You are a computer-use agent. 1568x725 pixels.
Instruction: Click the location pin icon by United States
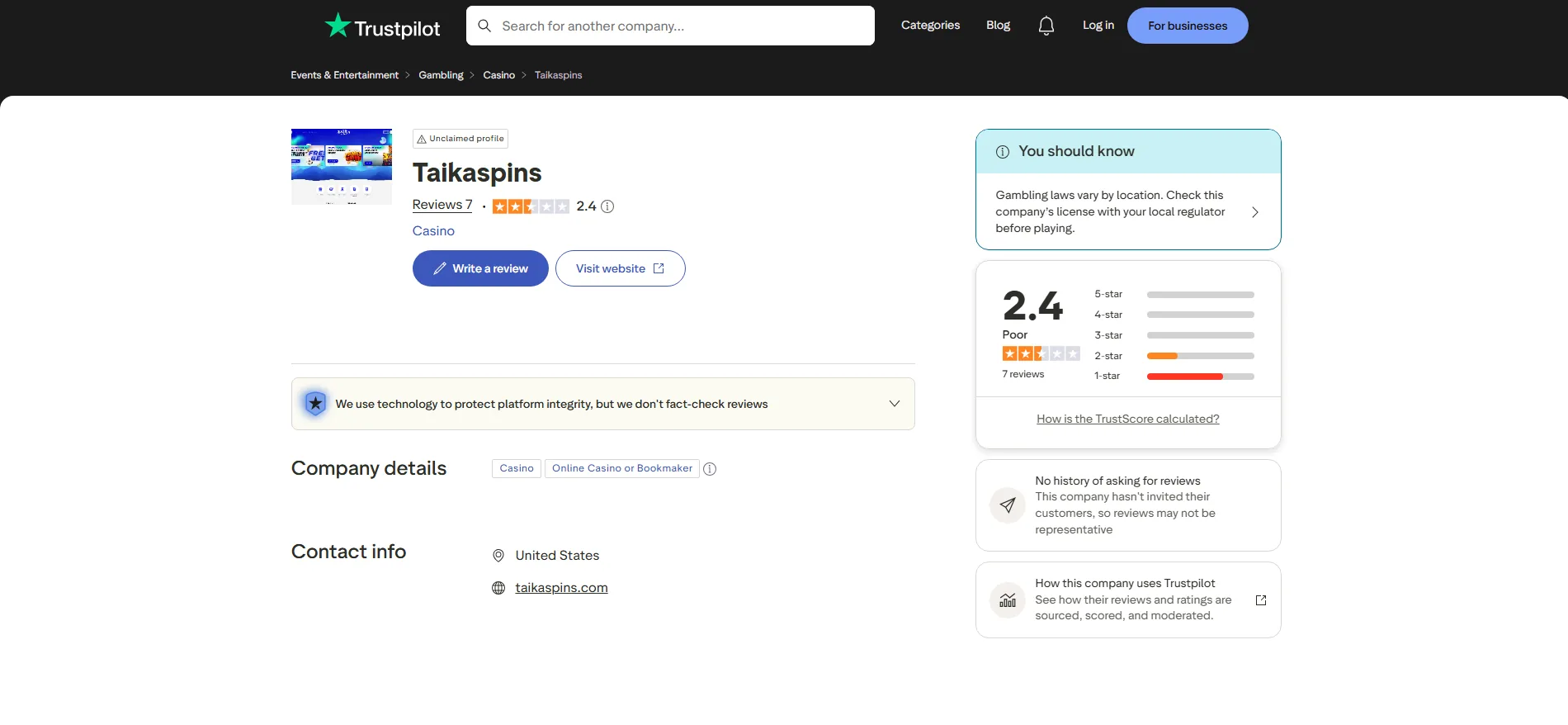pyautogui.click(x=498, y=556)
